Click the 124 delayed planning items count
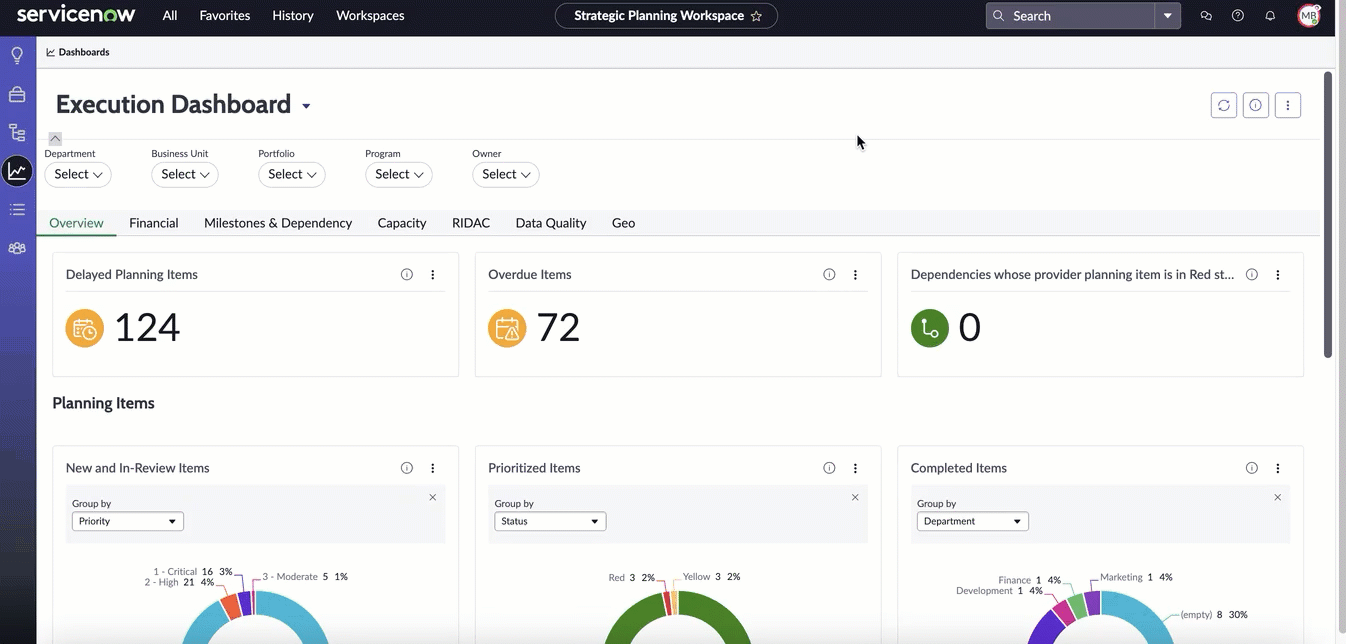This screenshot has width=1346, height=644. (x=147, y=328)
